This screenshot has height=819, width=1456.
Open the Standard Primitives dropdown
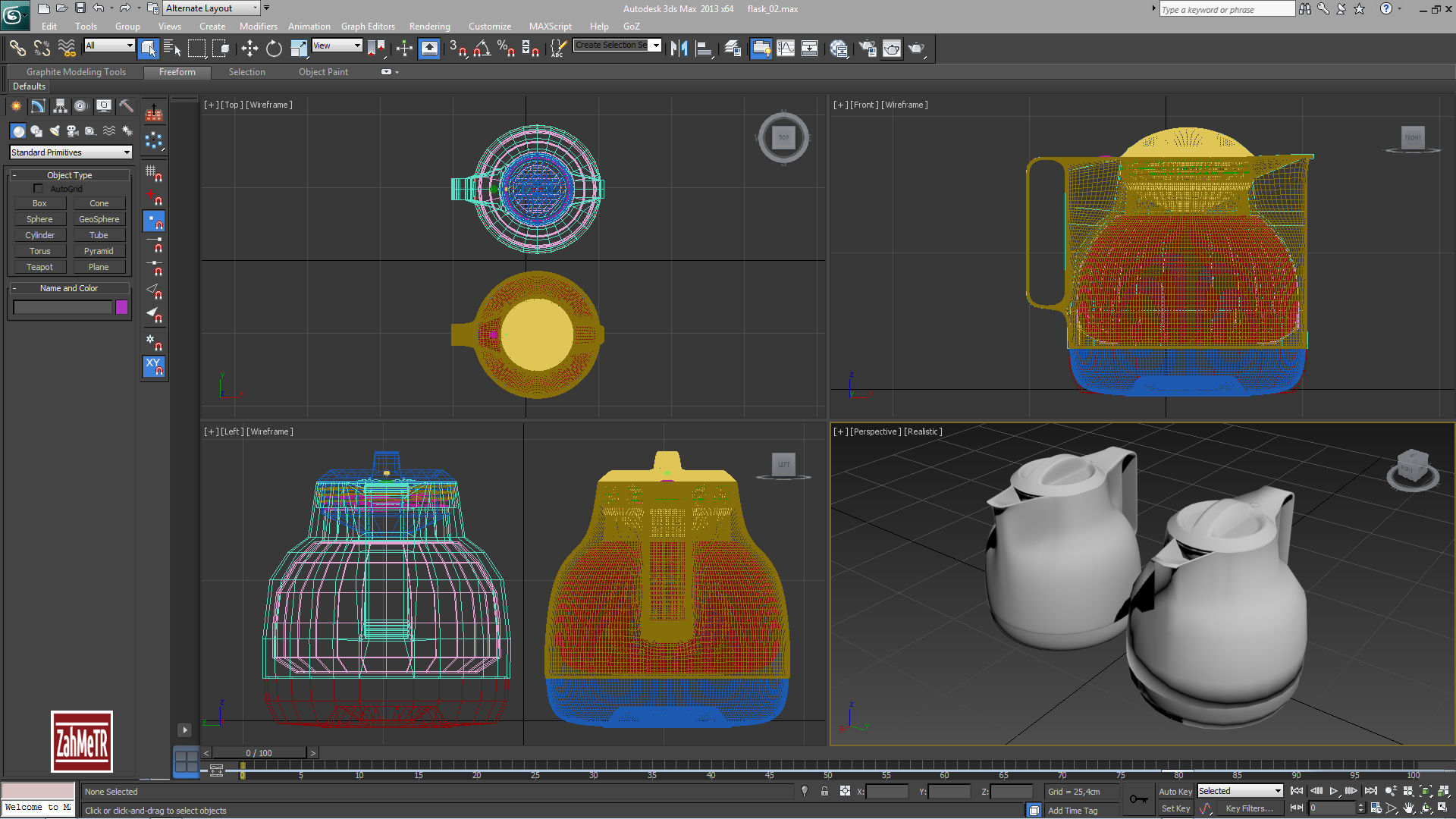click(x=71, y=152)
